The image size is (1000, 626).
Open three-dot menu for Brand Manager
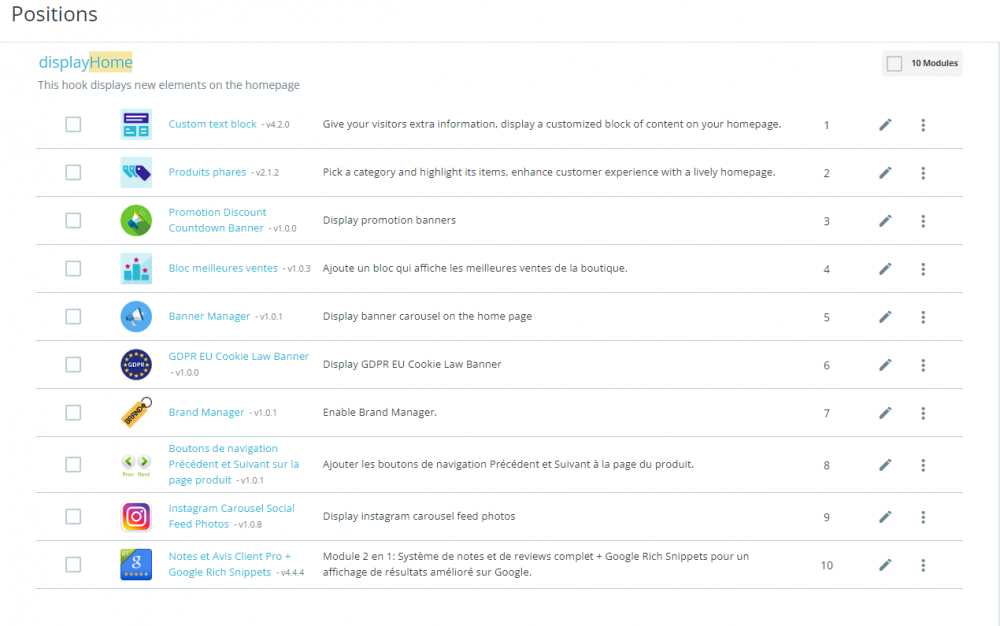(x=923, y=413)
